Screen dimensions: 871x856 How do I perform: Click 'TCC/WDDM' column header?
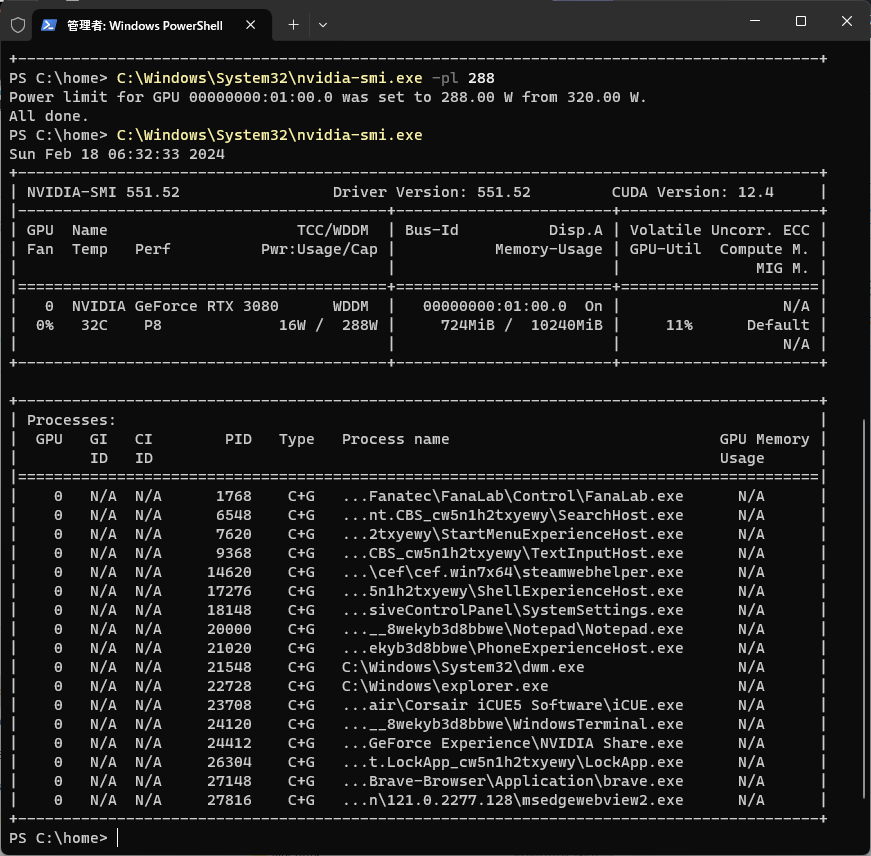(x=333, y=230)
